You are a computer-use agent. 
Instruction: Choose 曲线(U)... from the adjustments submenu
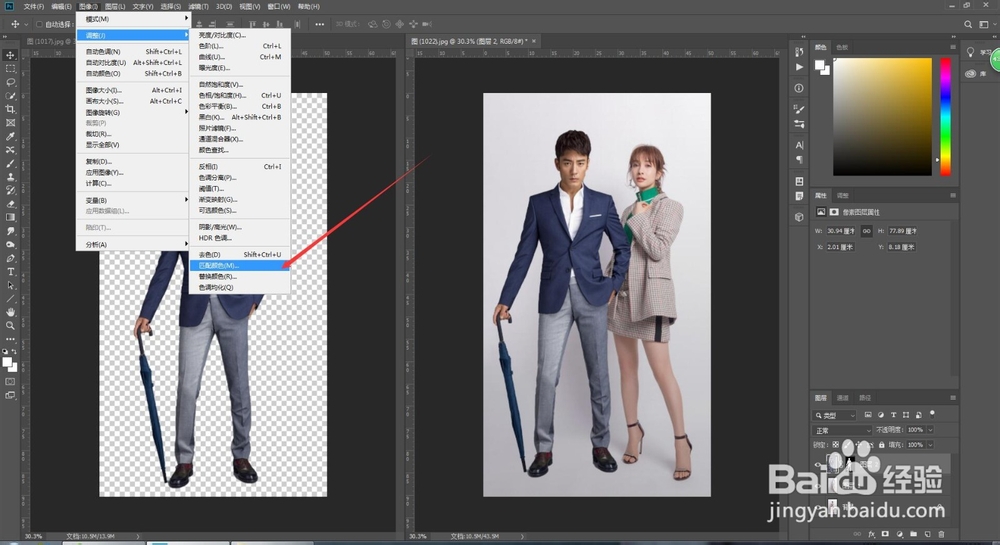tap(212, 57)
